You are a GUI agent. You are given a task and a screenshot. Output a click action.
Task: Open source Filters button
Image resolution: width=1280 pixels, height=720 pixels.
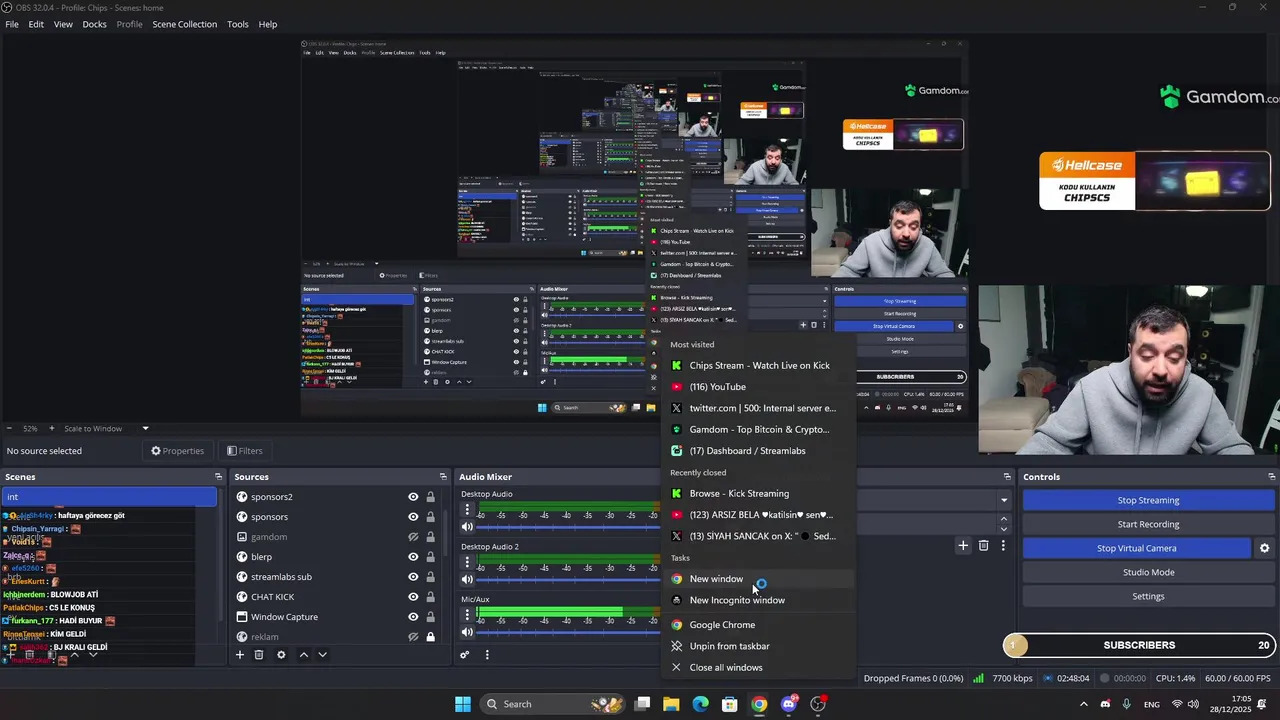pyautogui.click(x=245, y=451)
